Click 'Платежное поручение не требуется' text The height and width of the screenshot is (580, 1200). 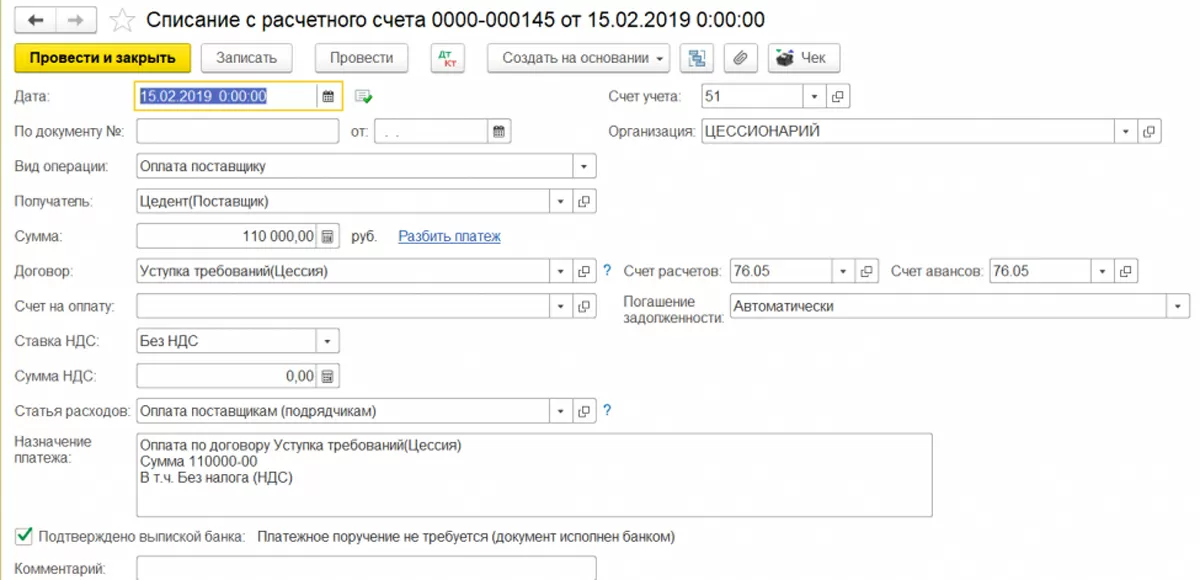(x=466, y=537)
